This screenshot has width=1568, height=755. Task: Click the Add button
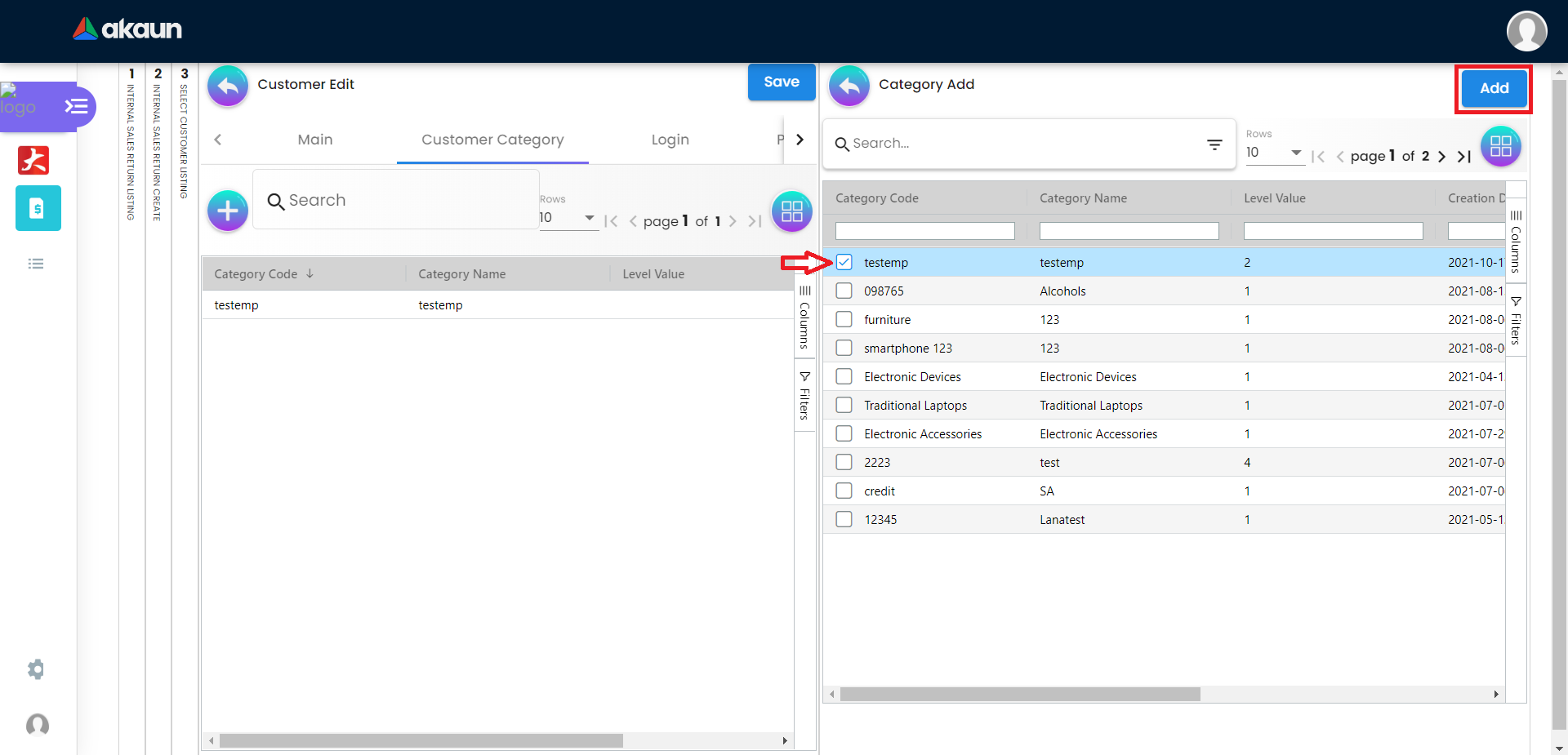click(1493, 88)
